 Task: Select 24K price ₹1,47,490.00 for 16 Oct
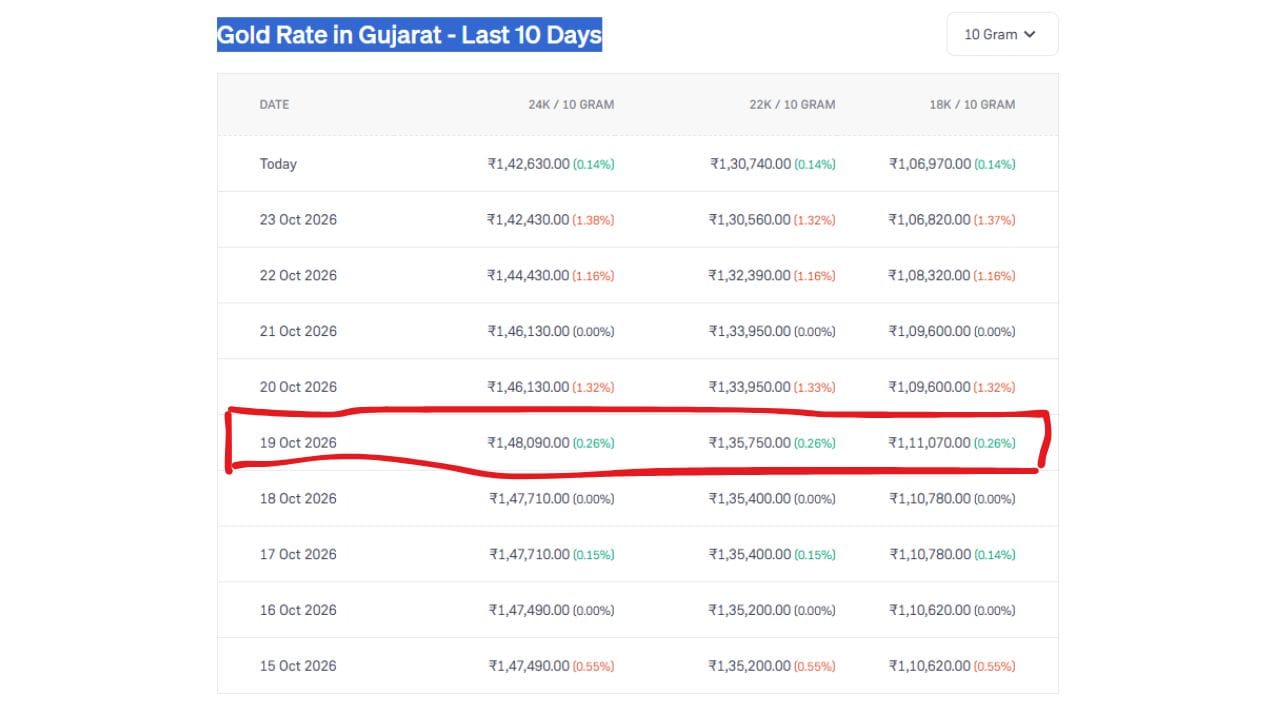click(x=529, y=611)
